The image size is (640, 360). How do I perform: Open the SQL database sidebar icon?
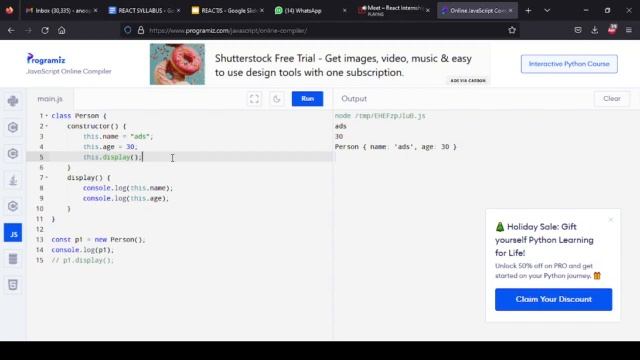(13, 259)
